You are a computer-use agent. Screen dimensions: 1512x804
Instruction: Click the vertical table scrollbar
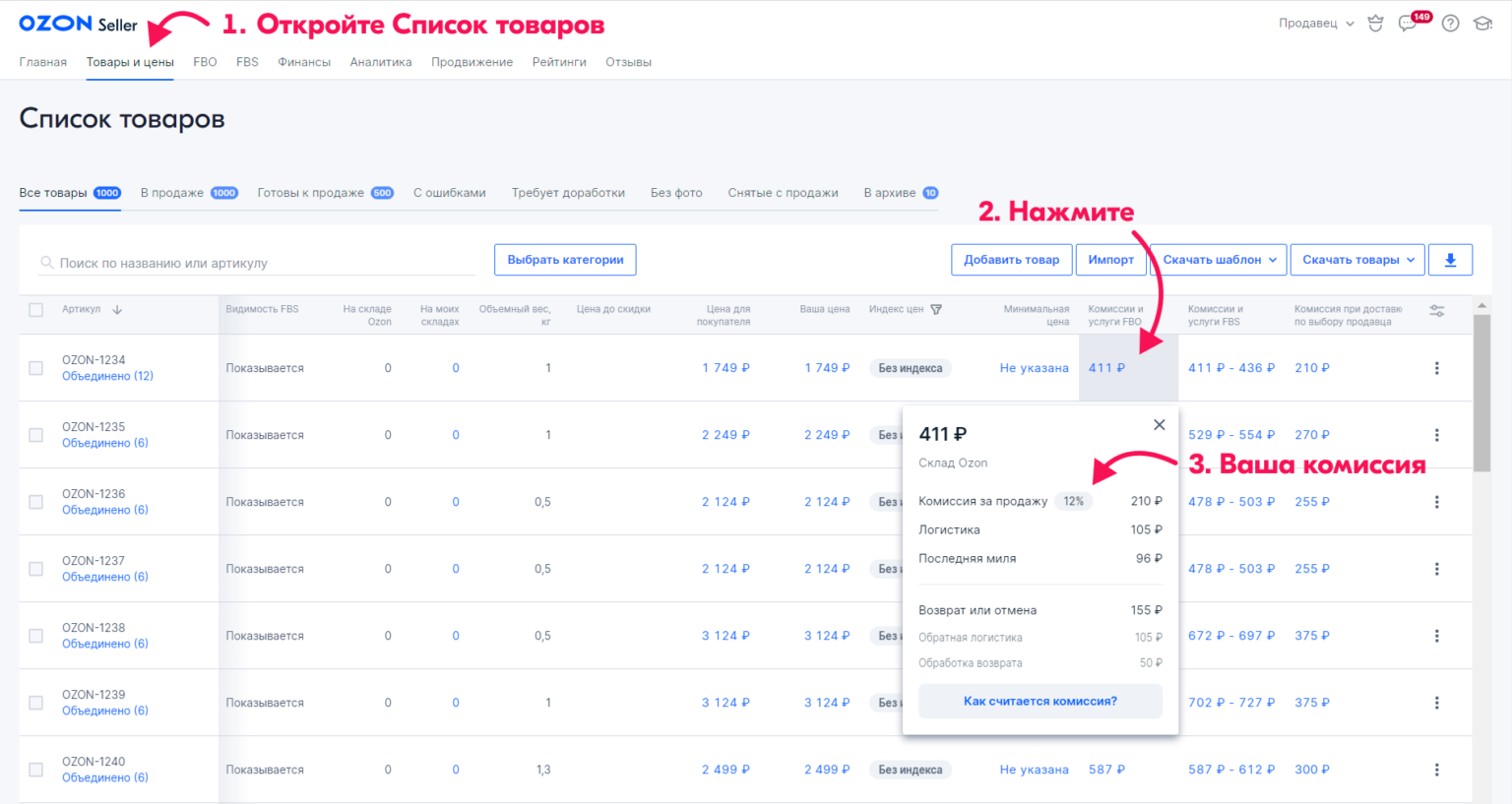(1482, 394)
